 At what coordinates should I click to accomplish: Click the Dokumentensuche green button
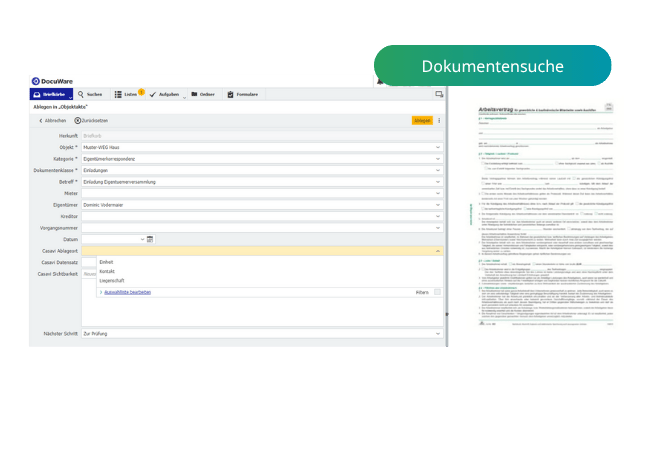click(x=492, y=66)
